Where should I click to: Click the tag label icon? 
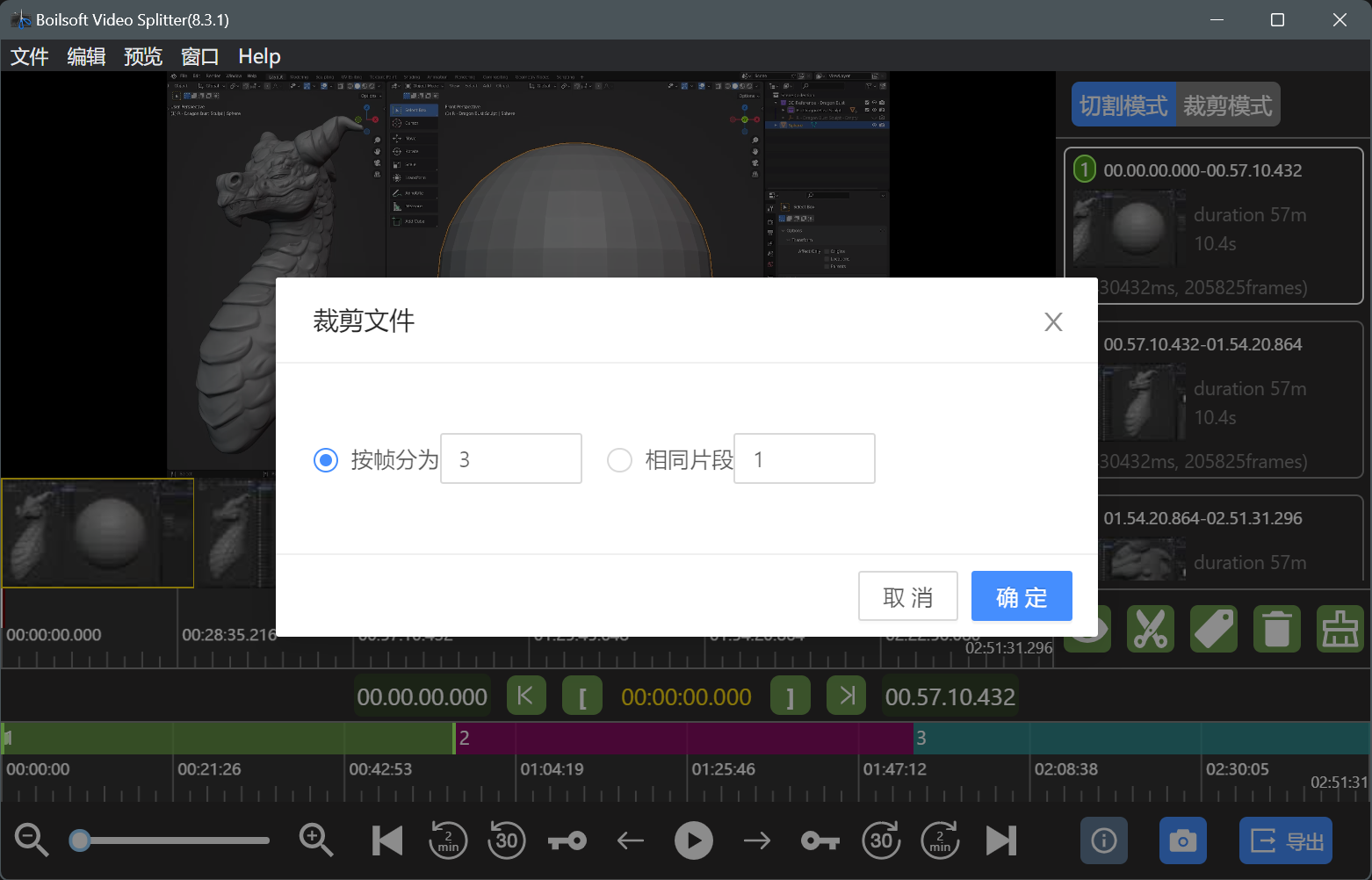[x=1214, y=629]
